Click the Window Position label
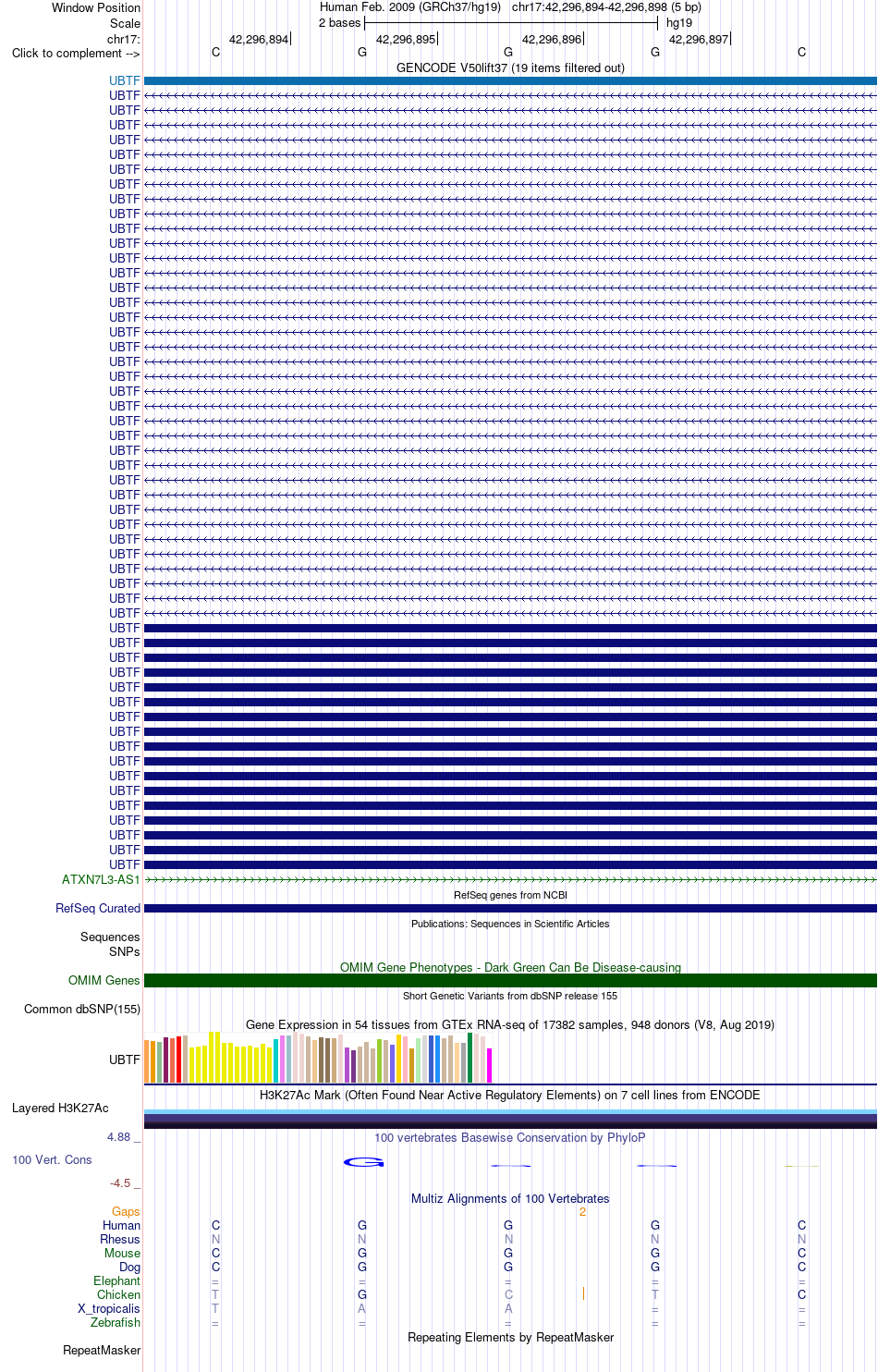Screen dimensions: 878x1372 (96, 7)
